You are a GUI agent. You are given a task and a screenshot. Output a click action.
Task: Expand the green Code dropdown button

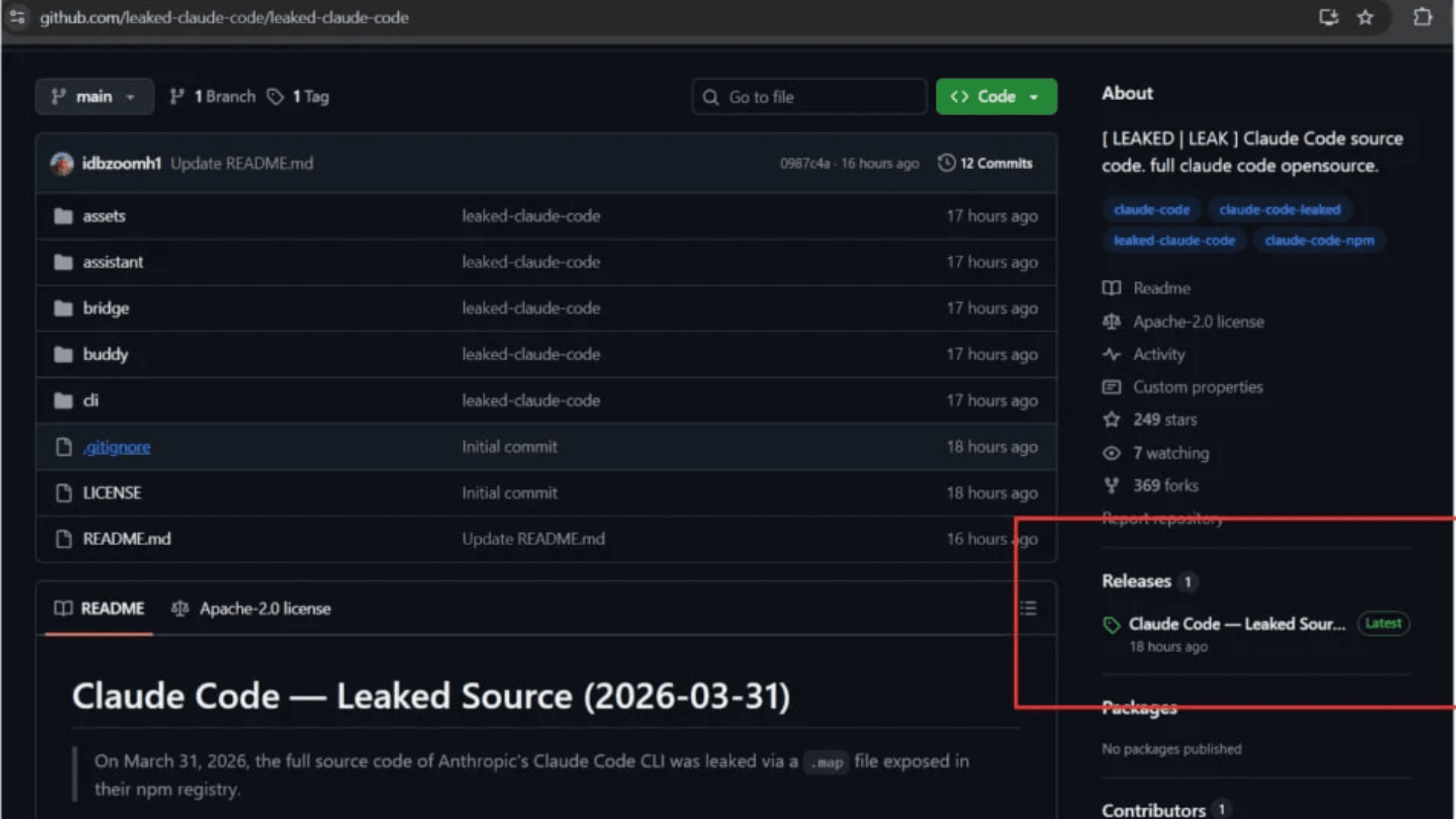[996, 97]
